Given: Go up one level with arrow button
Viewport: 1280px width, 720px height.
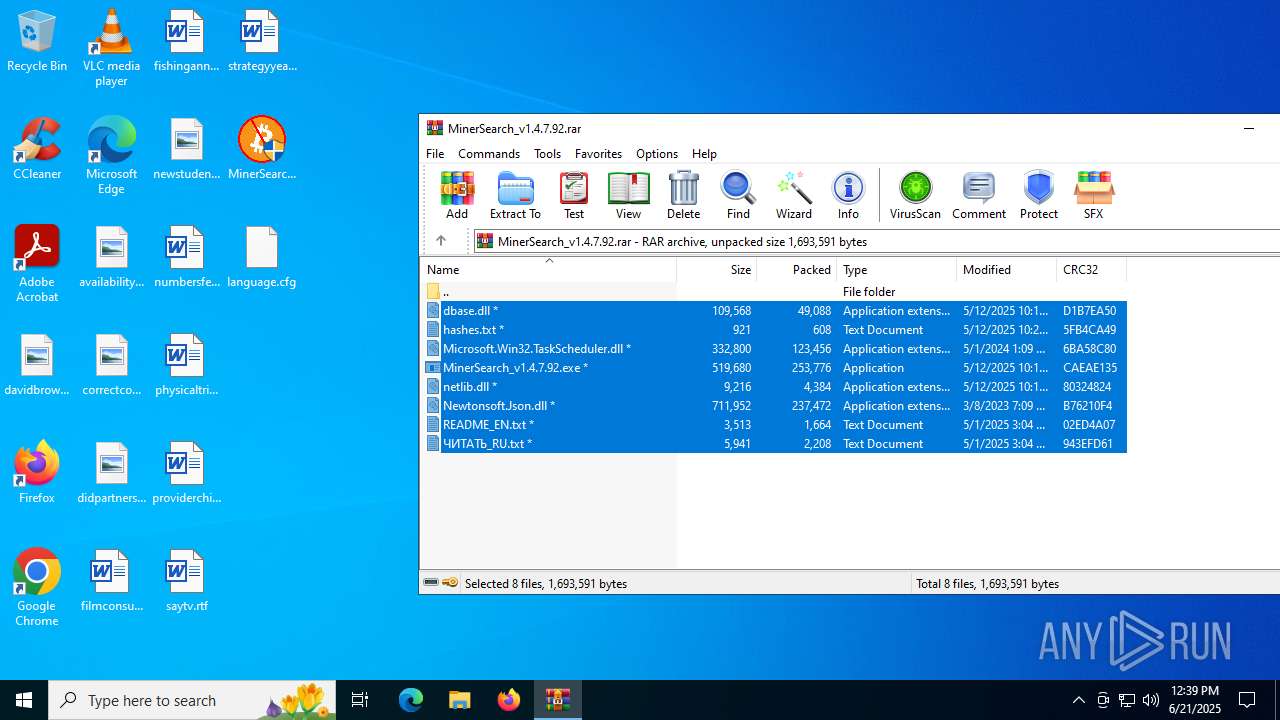Looking at the screenshot, I should pyautogui.click(x=441, y=241).
